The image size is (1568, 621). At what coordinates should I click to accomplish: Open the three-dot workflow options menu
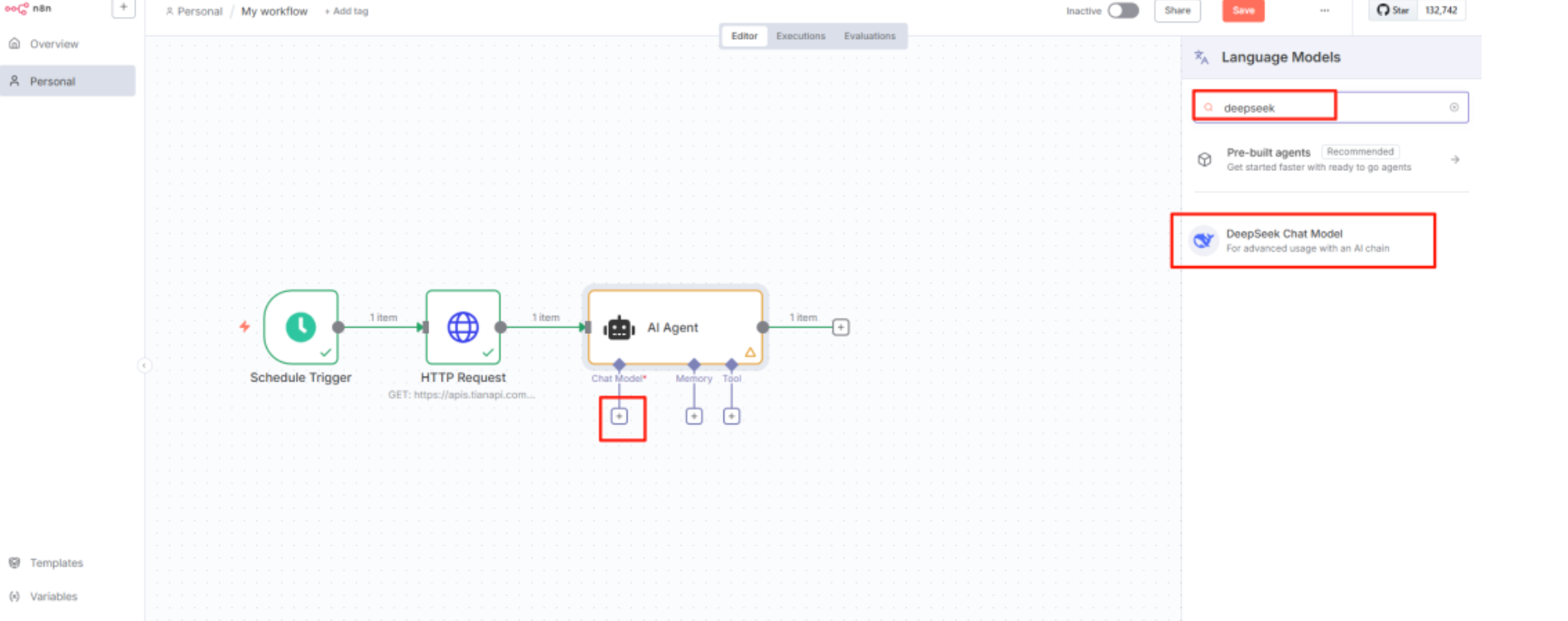pyautogui.click(x=1324, y=10)
